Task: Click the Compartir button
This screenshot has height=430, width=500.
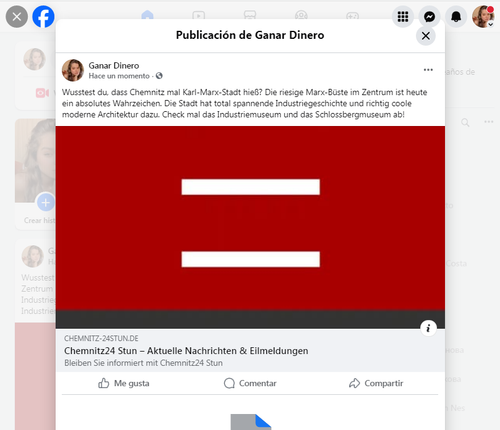Action: [376, 383]
